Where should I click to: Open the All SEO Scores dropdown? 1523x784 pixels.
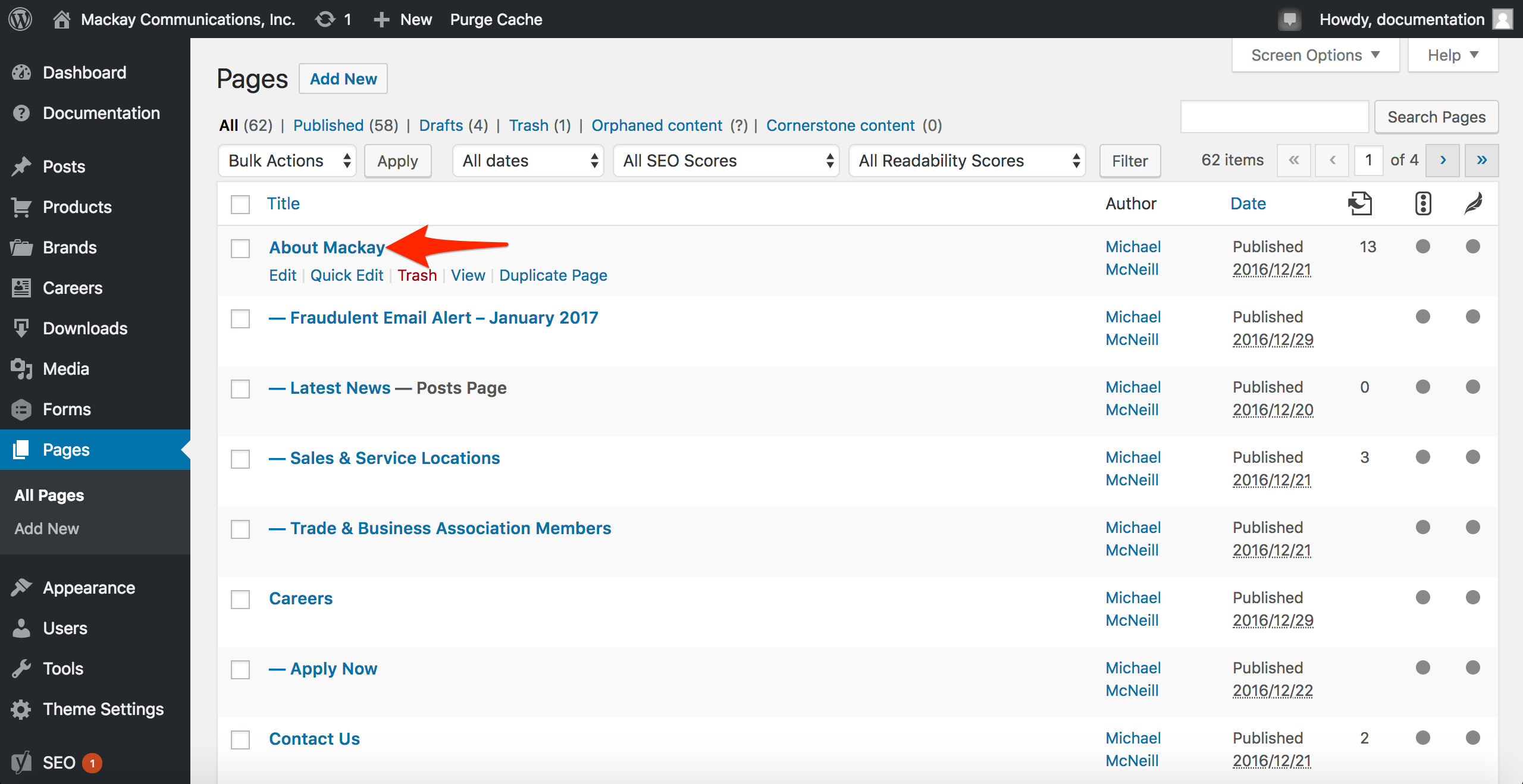pos(726,161)
